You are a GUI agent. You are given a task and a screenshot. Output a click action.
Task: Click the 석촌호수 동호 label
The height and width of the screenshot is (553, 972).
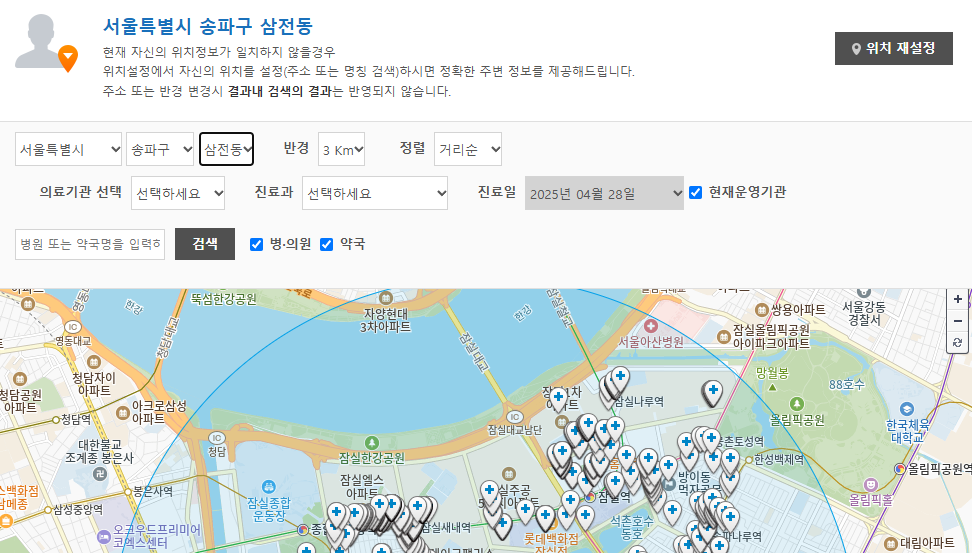pyautogui.click(x=632, y=528)
